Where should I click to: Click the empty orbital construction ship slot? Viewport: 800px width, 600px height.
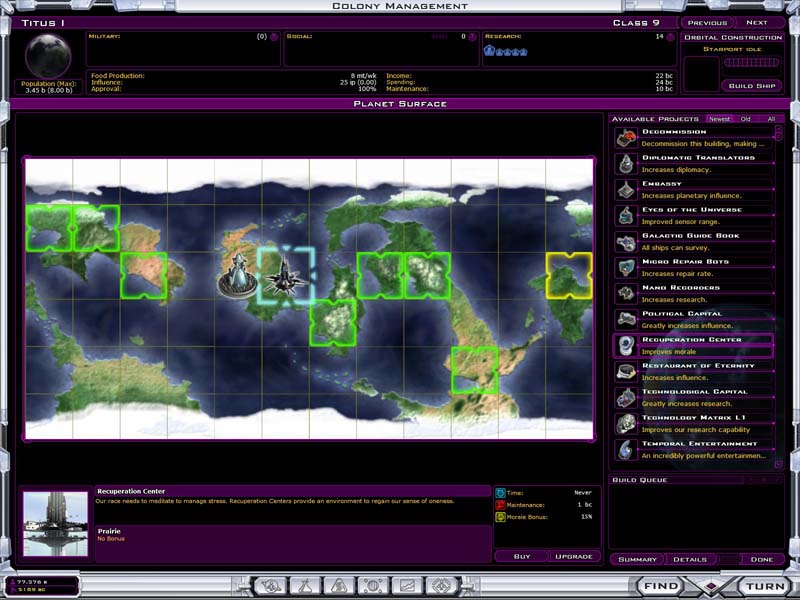[x=701, y=74]
